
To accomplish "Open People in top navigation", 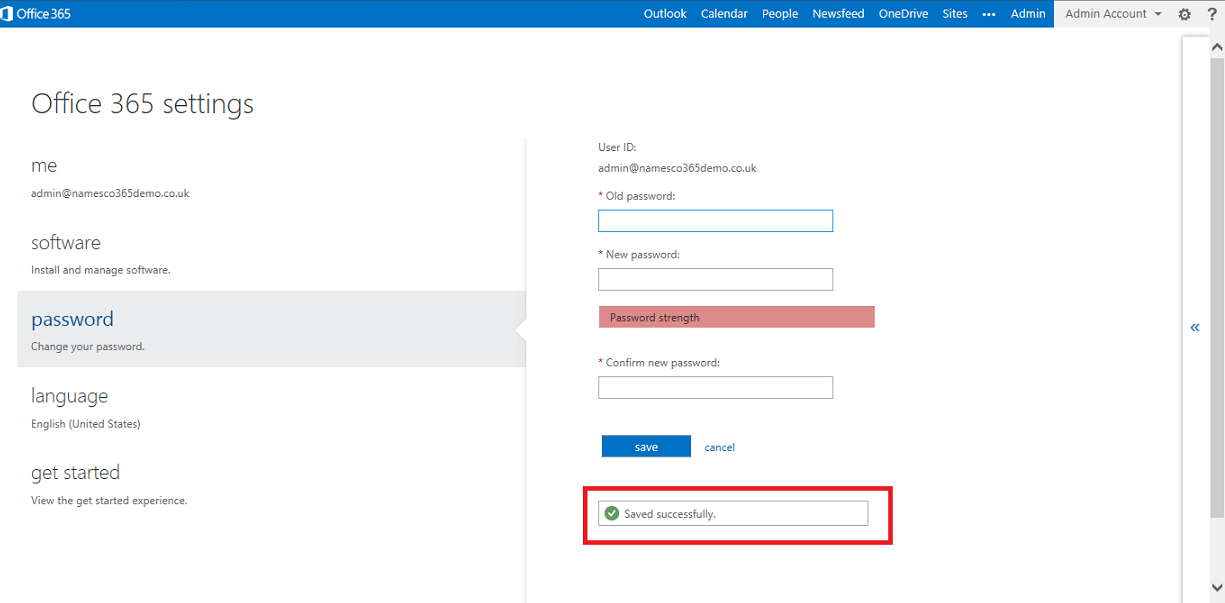I will click(780, 14).
